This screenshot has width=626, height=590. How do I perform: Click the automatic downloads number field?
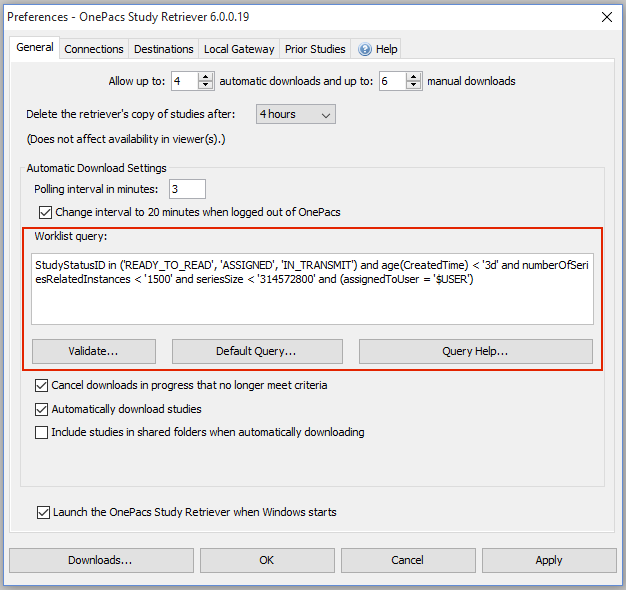tap(185, 81)
